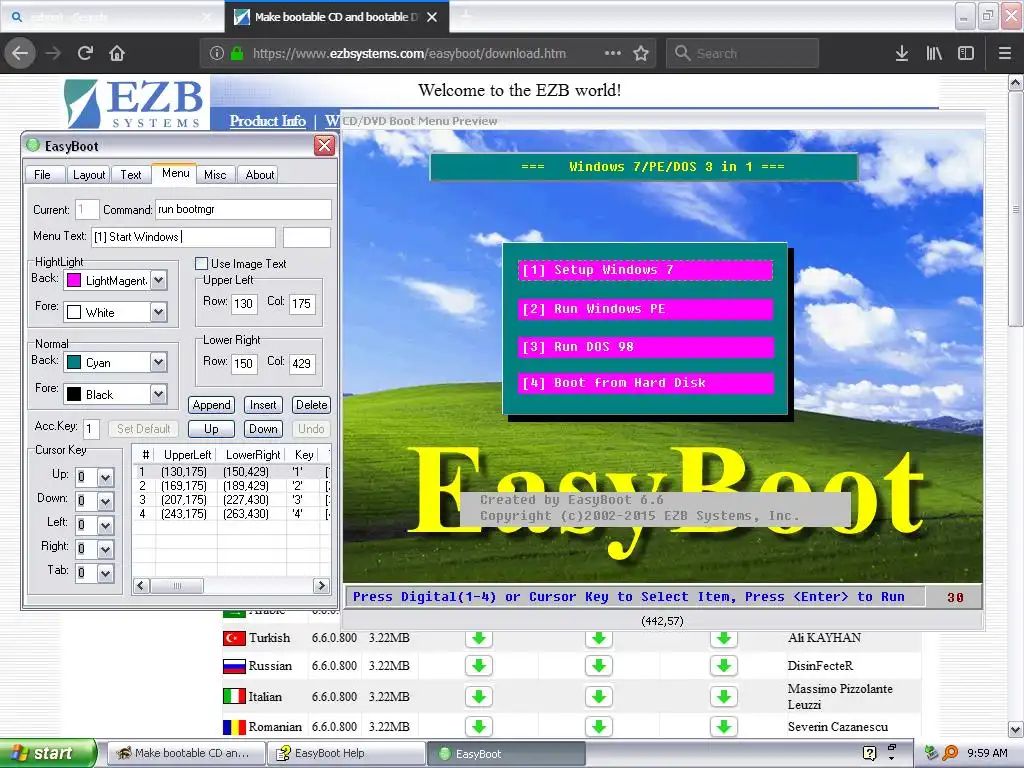
Task: Bookmark this page with the star icon
Action: coord(641,54)
